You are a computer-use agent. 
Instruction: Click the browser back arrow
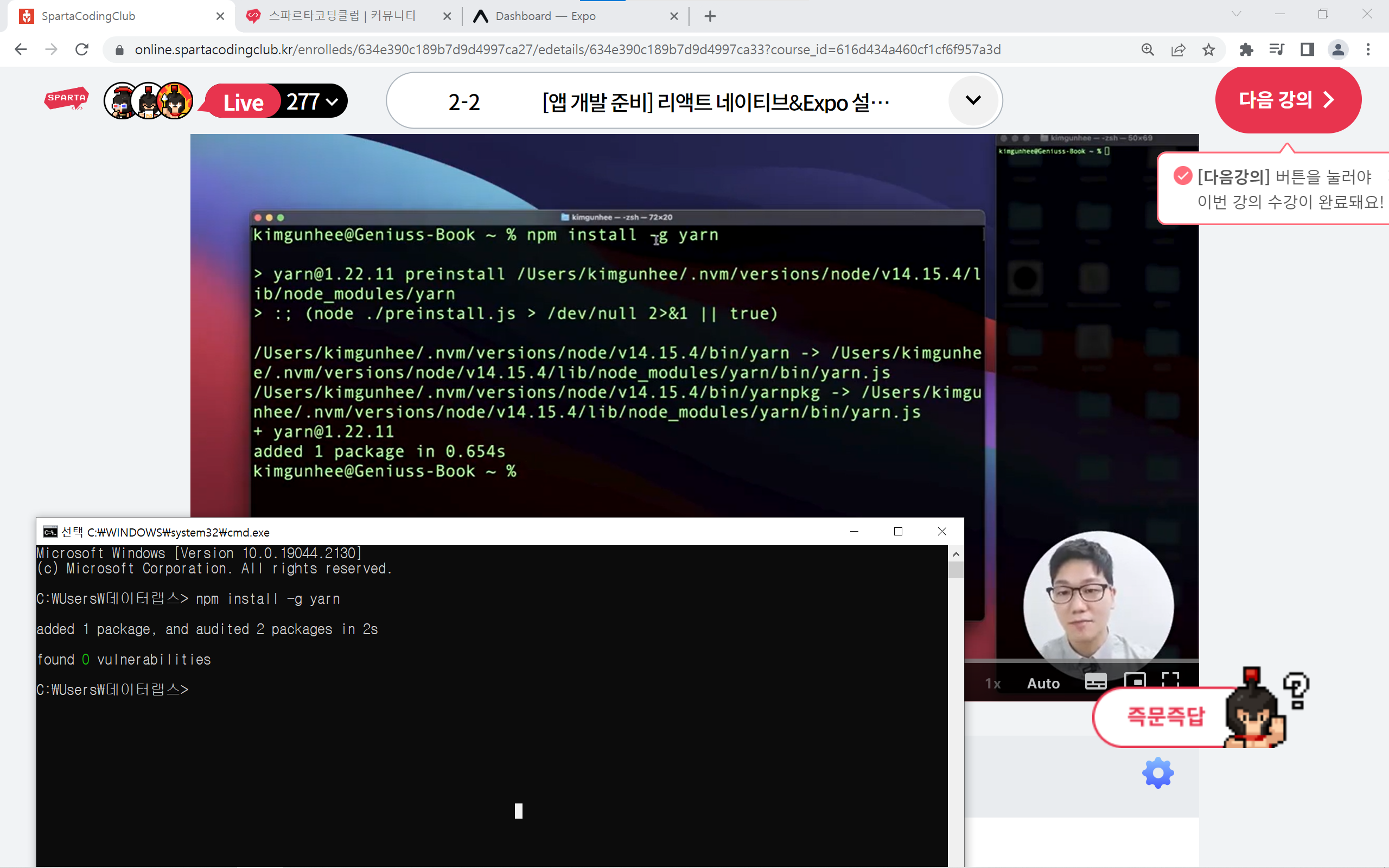point(21,49)
